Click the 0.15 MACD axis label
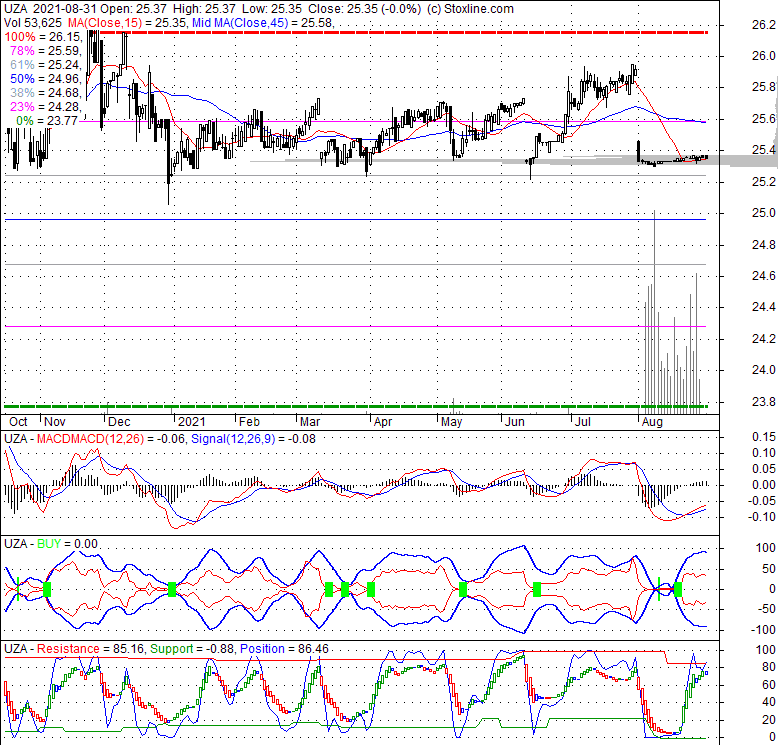 [x=764, y=437]
